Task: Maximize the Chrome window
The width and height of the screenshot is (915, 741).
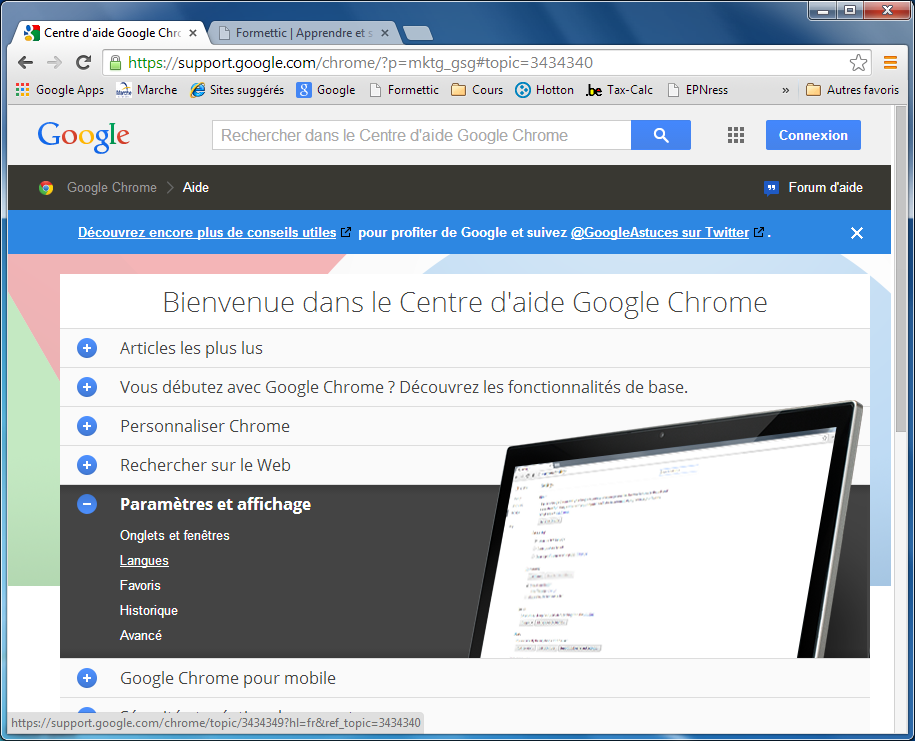Action: click(850, 11)
